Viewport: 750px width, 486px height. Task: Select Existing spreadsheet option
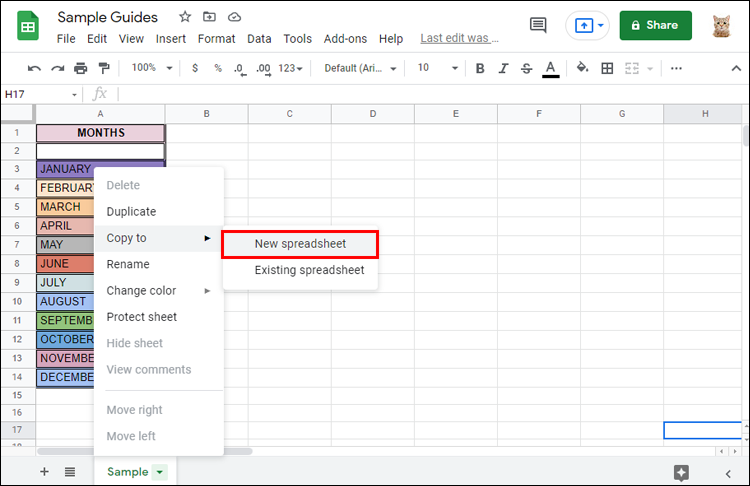pos(300,270)
